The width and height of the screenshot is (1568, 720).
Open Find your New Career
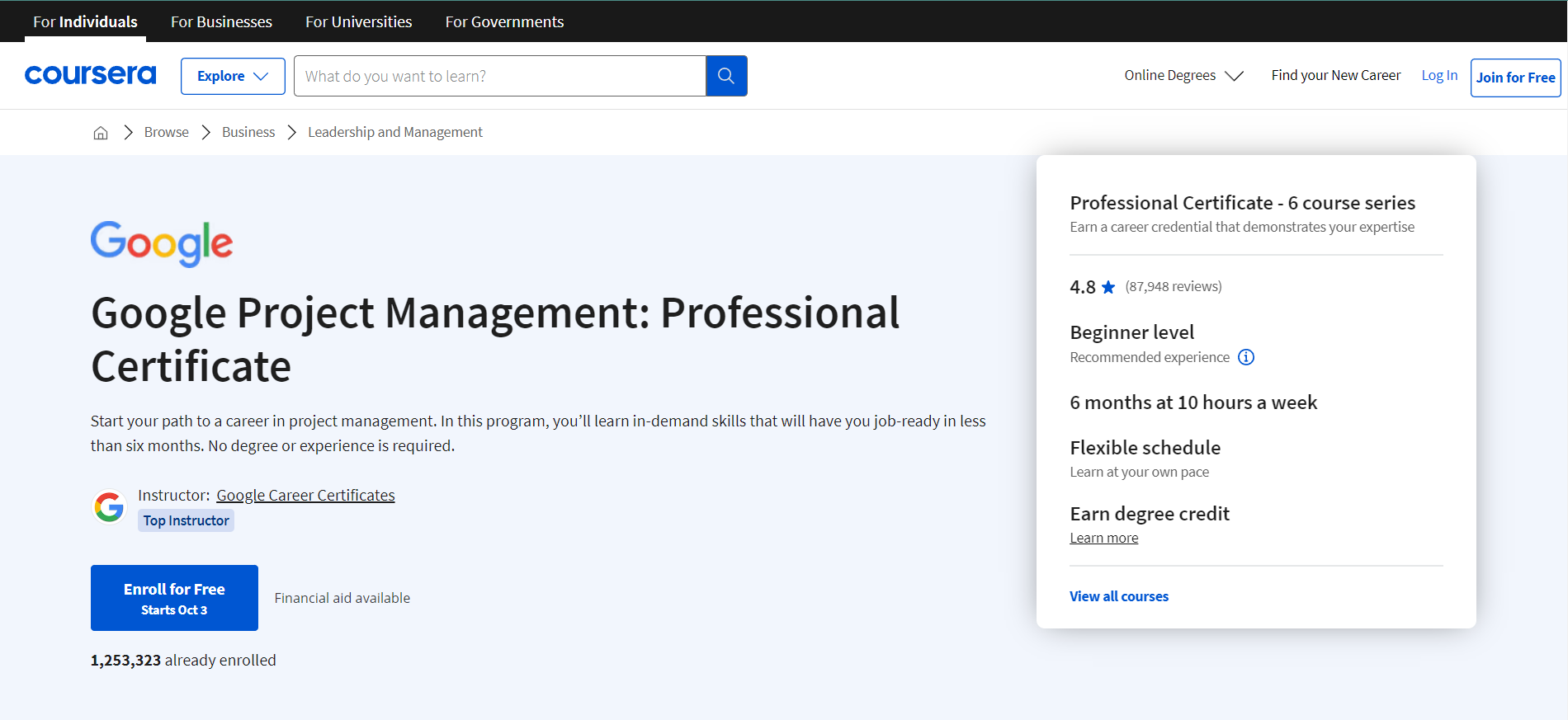[x=1335, y=75]
